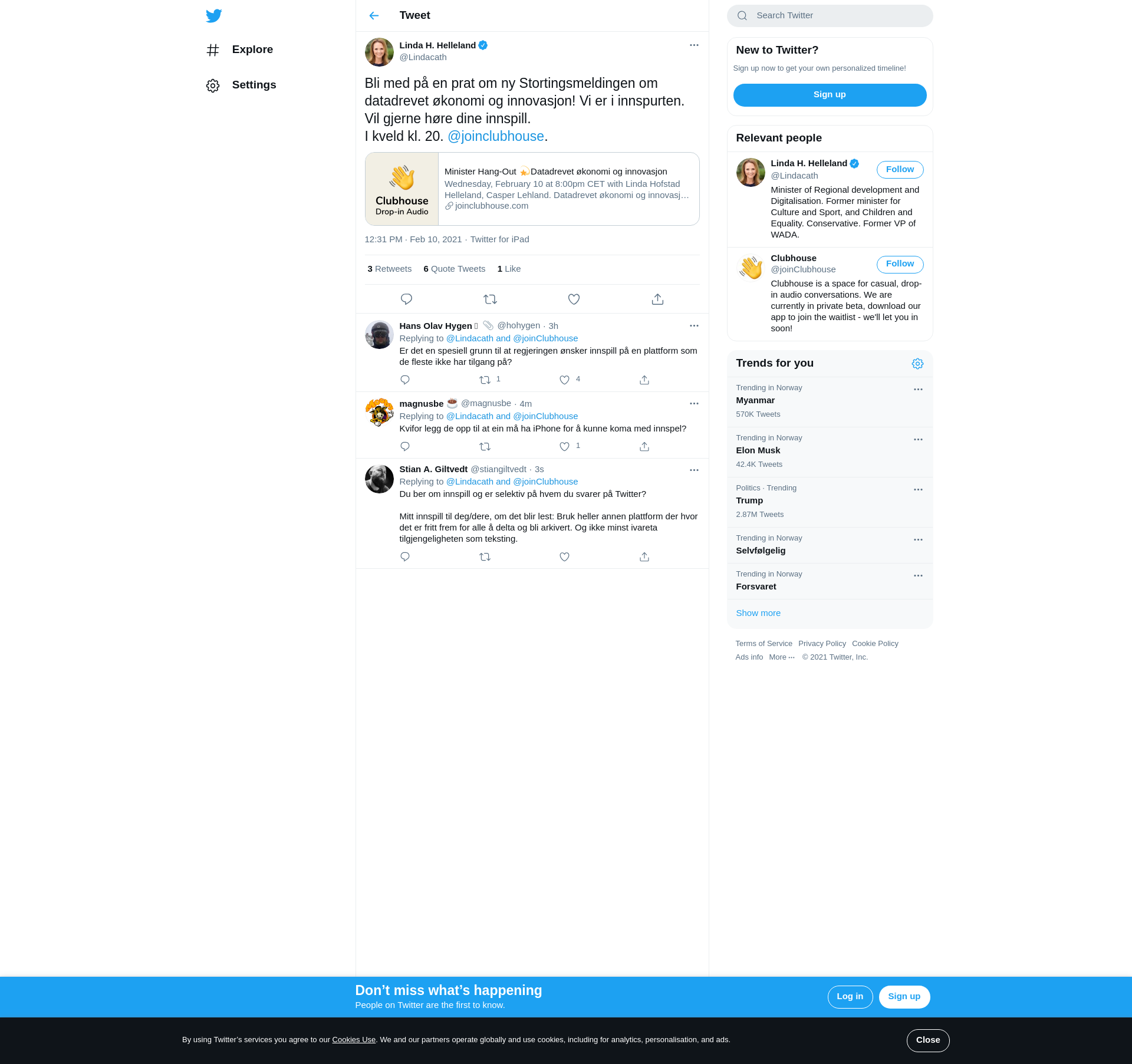Like Stian A. Giltvedt's reply
The width and height of the screenshot is (1132, 1064).
(x=564, y=556)
